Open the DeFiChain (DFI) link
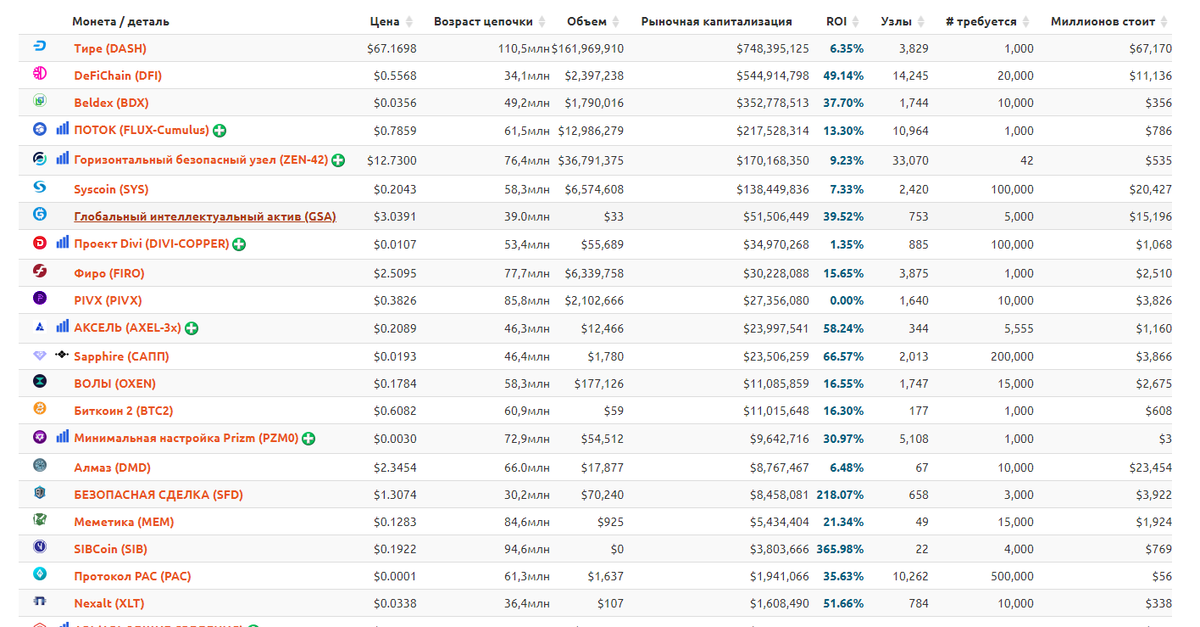 coord(118,75)
